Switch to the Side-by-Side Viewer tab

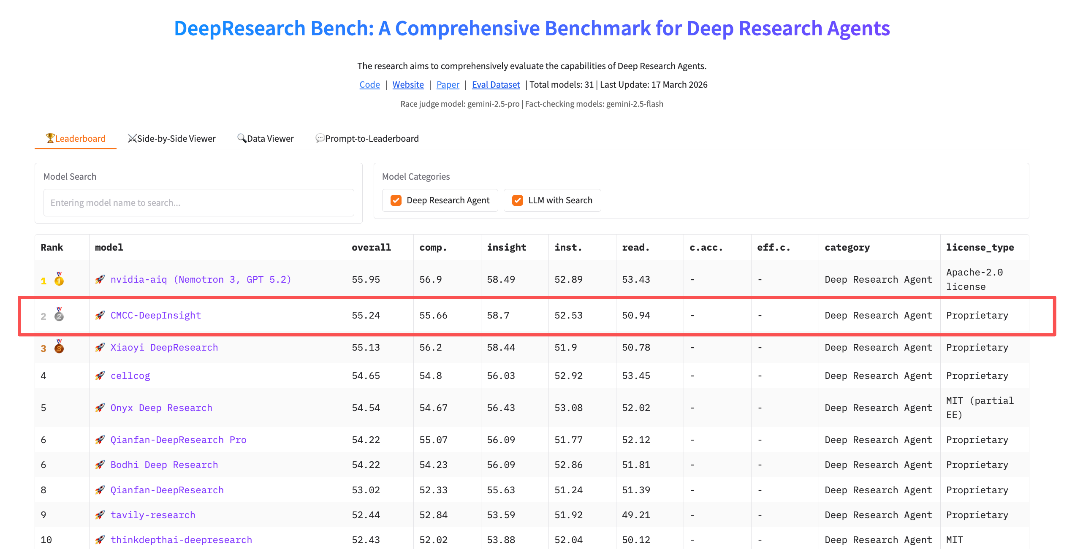(171, 139)
